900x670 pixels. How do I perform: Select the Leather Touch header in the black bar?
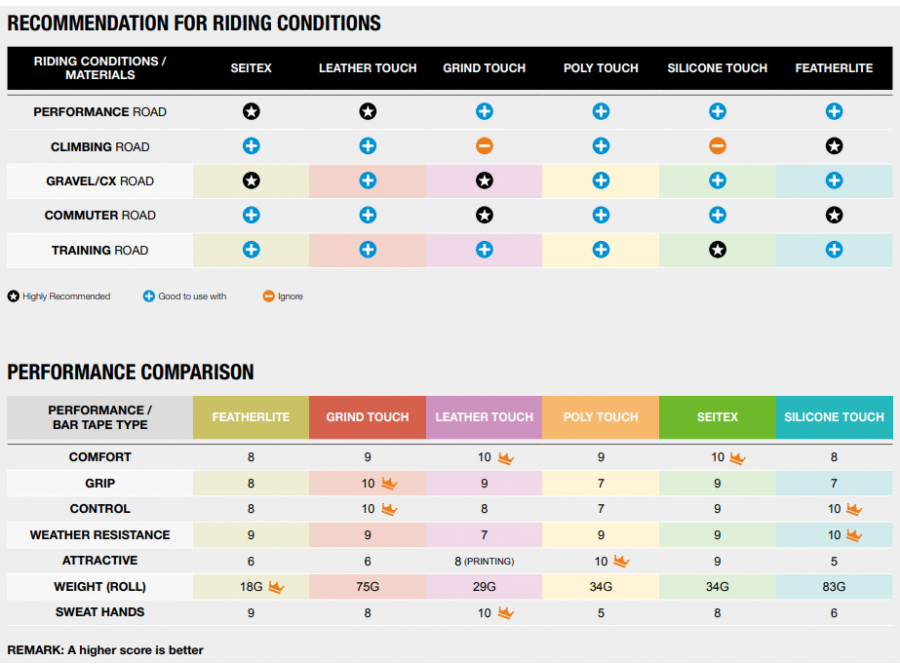pyautogui.click(x=367, y=68)
